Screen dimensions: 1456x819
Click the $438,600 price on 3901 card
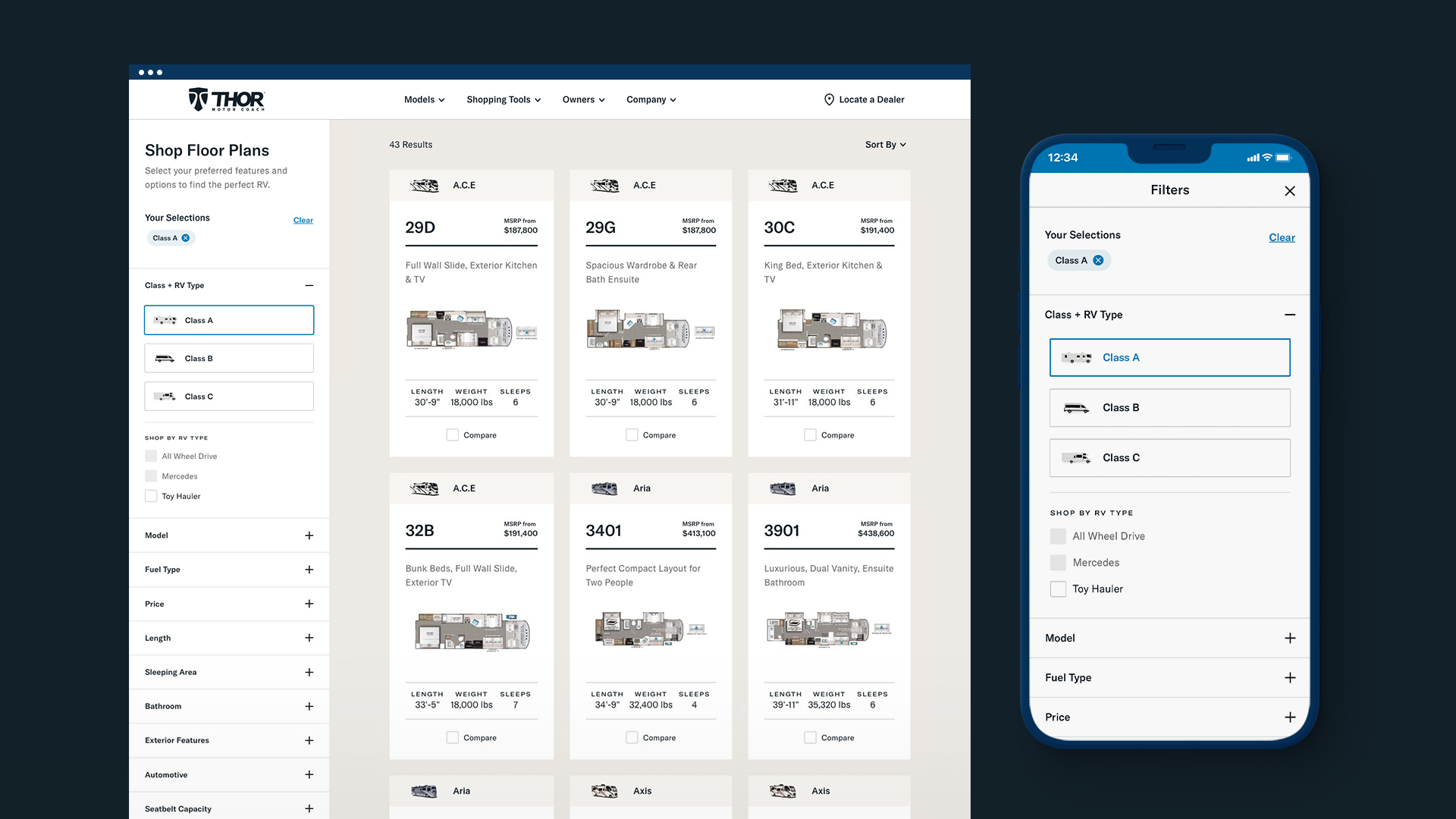point(876,534)
